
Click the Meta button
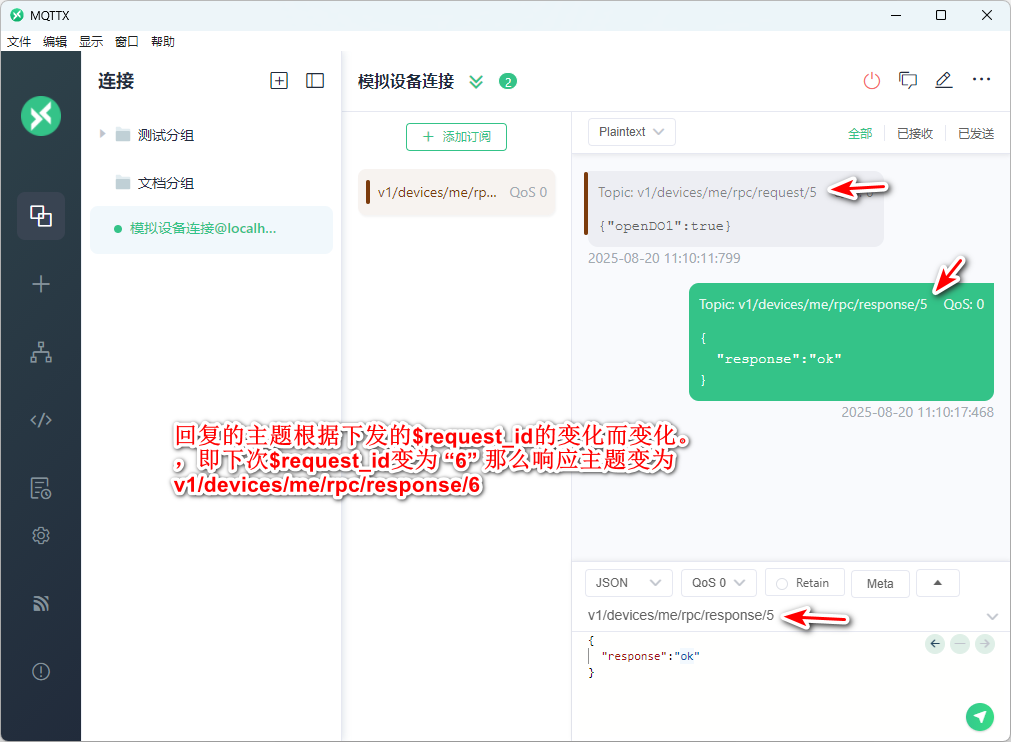[880, 584]
